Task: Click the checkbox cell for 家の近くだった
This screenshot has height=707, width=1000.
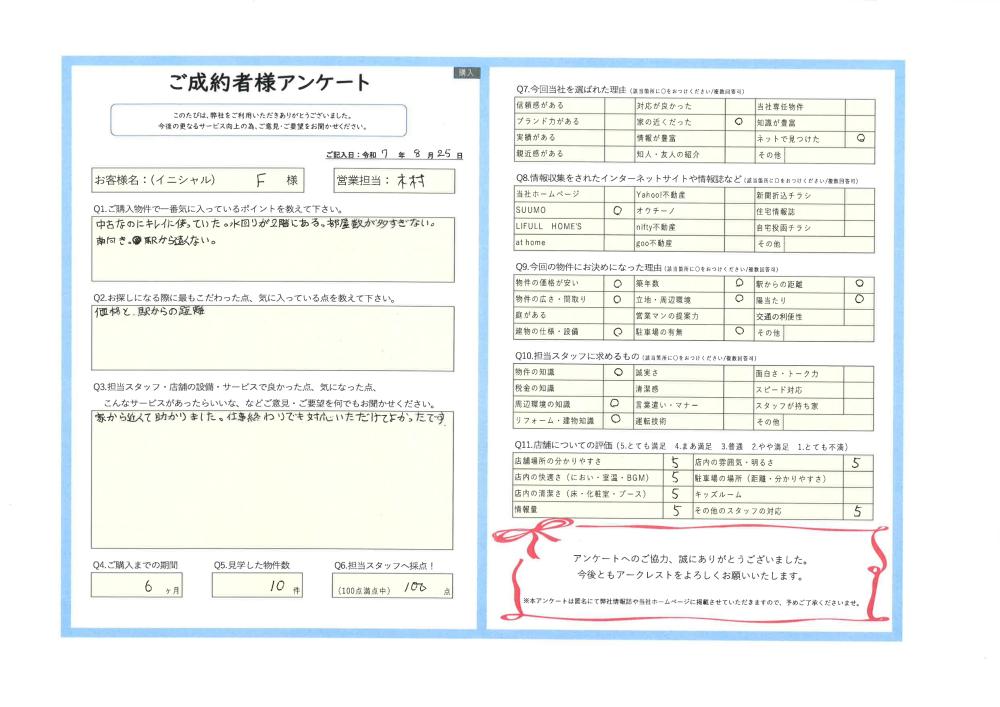Action: click(x=739, y=122)
